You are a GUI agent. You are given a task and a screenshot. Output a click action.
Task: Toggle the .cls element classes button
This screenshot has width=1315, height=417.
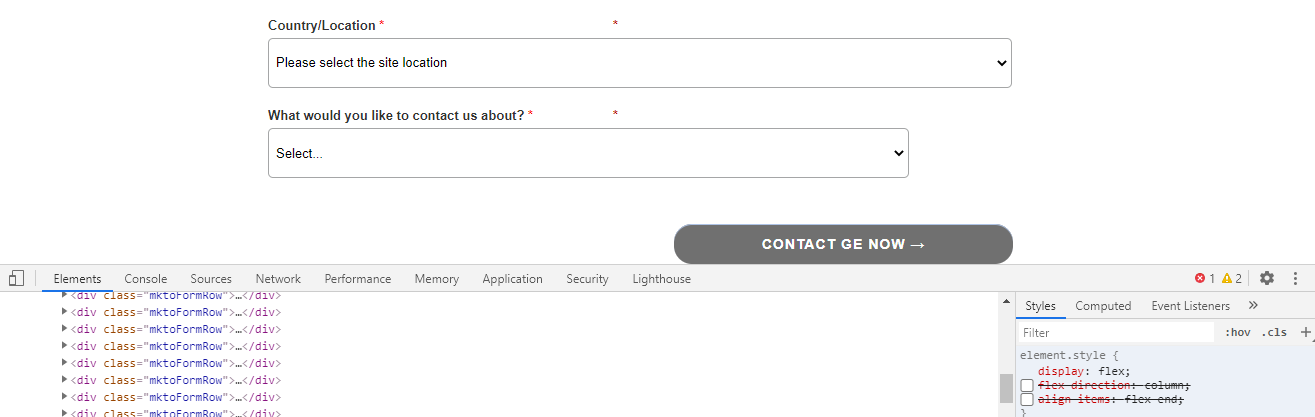pyautogui.click(x=1274, y=333)
